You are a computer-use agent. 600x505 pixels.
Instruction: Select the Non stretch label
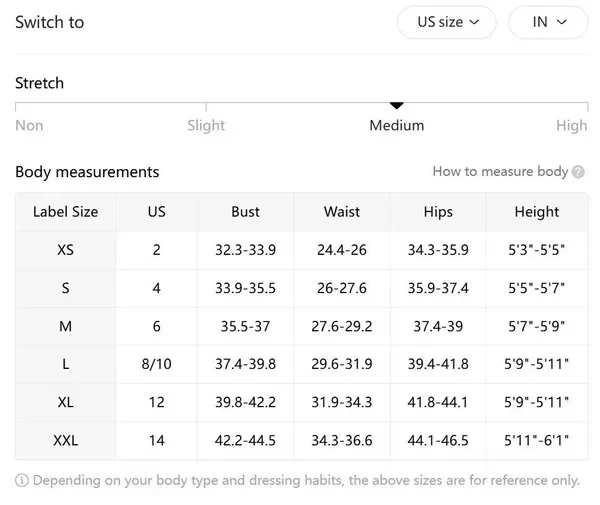[29, 126]
